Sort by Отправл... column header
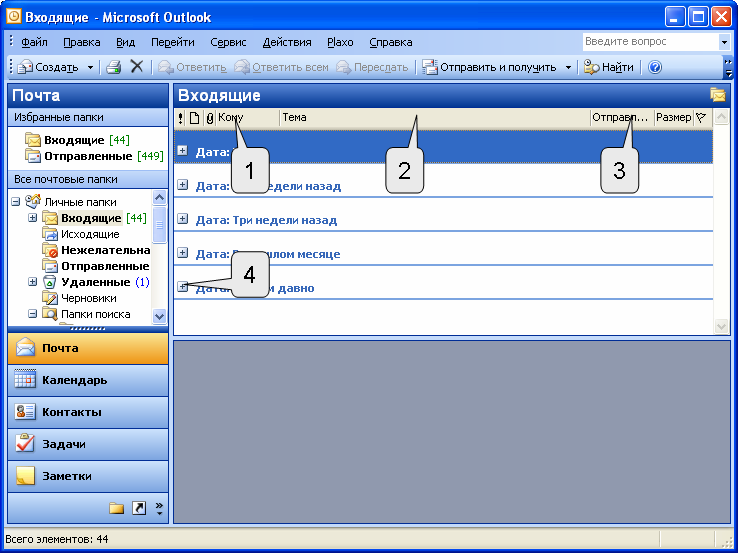 click(623, 118)
